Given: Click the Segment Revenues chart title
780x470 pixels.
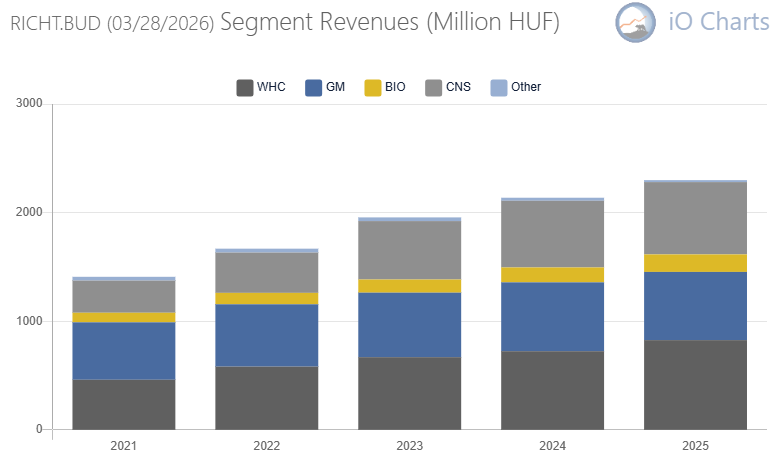Looking at the screenshot, I should pyautogui.click(x=390, y=22).
